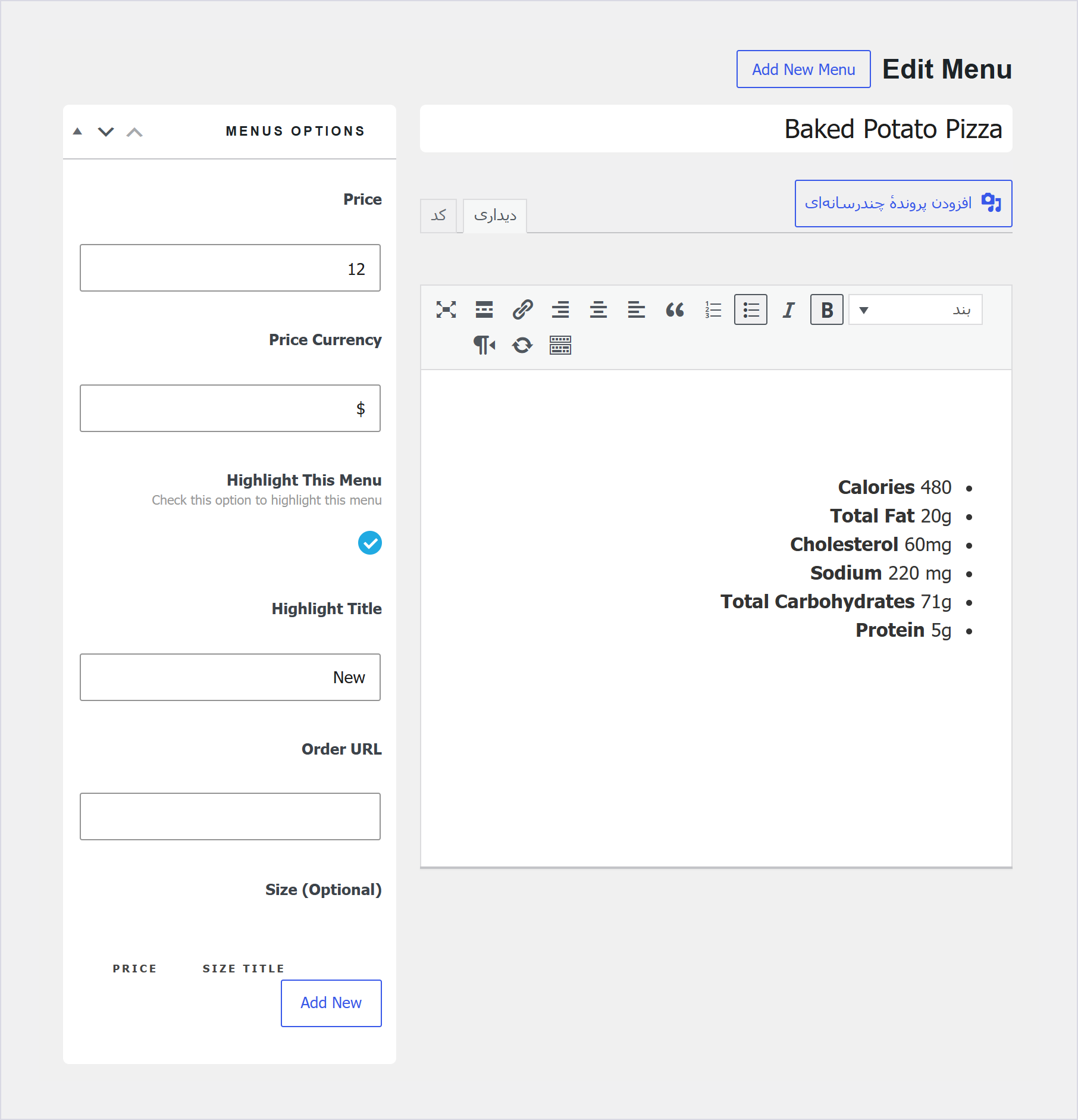Click the Total Carbohydrates 71g line
The image size is (1078, 1120).
(x=836, y=602)
